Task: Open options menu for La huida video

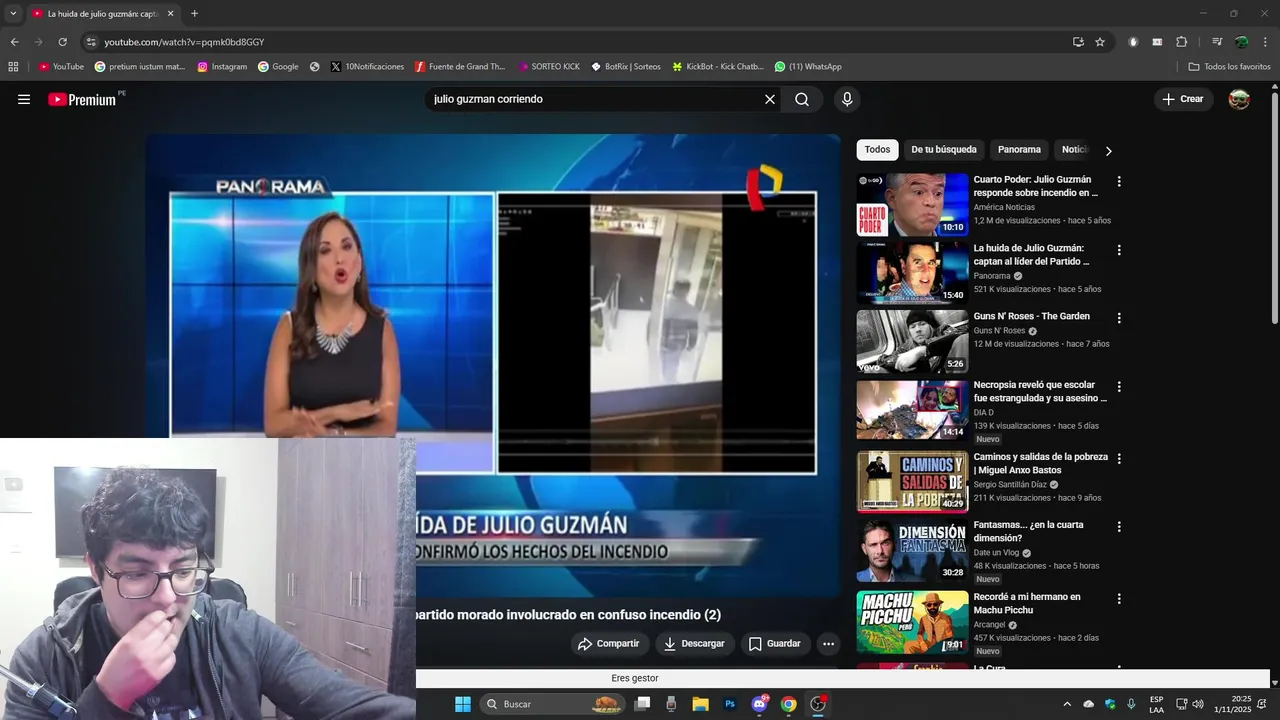Action: (1119, 250)
